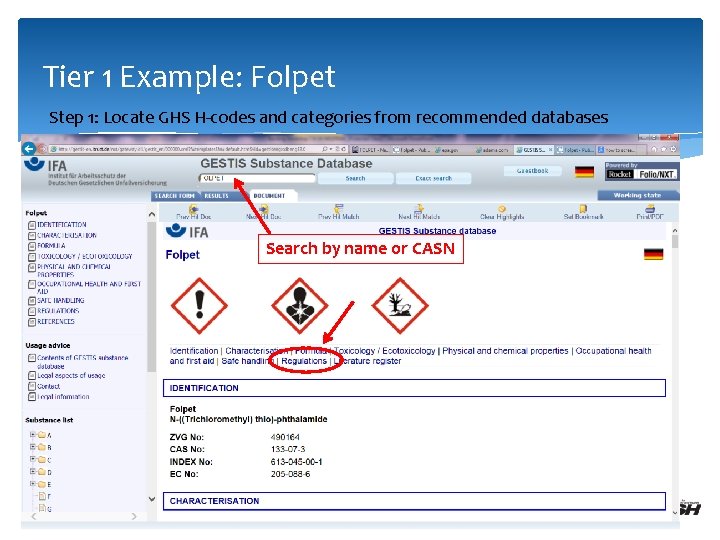This screenshot has height=540, width=720.
Task: Click the environmental hazard pictogram
Action: [399, 305]
